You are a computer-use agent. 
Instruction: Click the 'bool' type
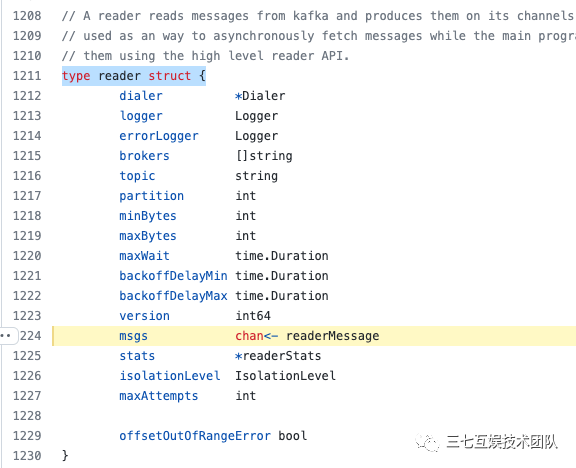coord(292,436)
